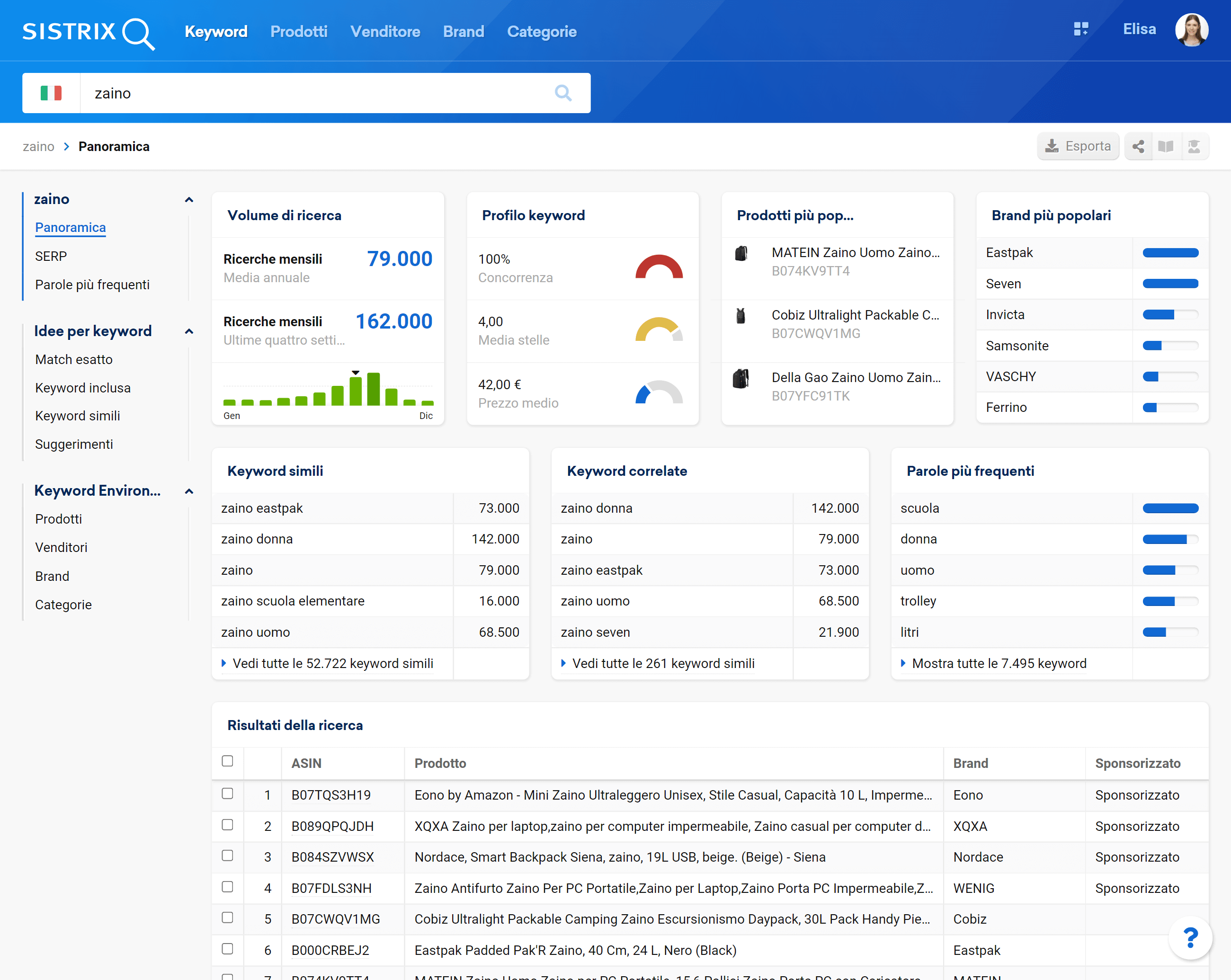
Task: Click the search magnifier icon
Action: coord(563,93)
